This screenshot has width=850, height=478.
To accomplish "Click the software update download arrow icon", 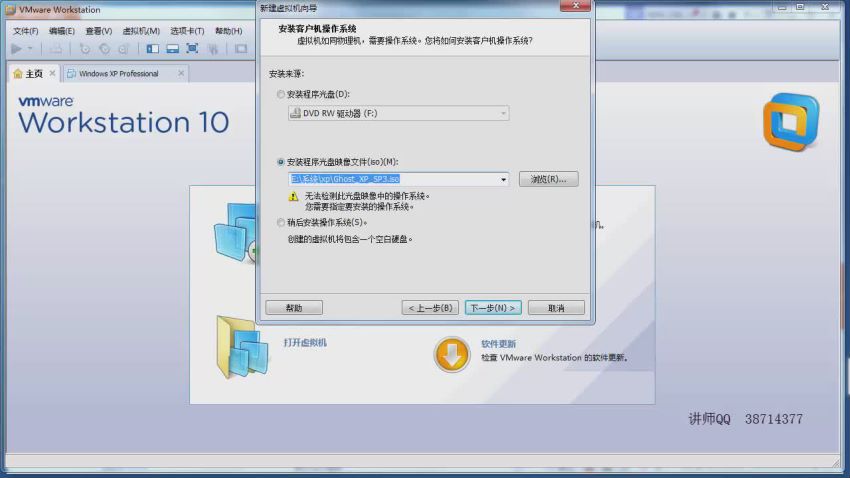I will pyautogui.click(x=452, y=354).
